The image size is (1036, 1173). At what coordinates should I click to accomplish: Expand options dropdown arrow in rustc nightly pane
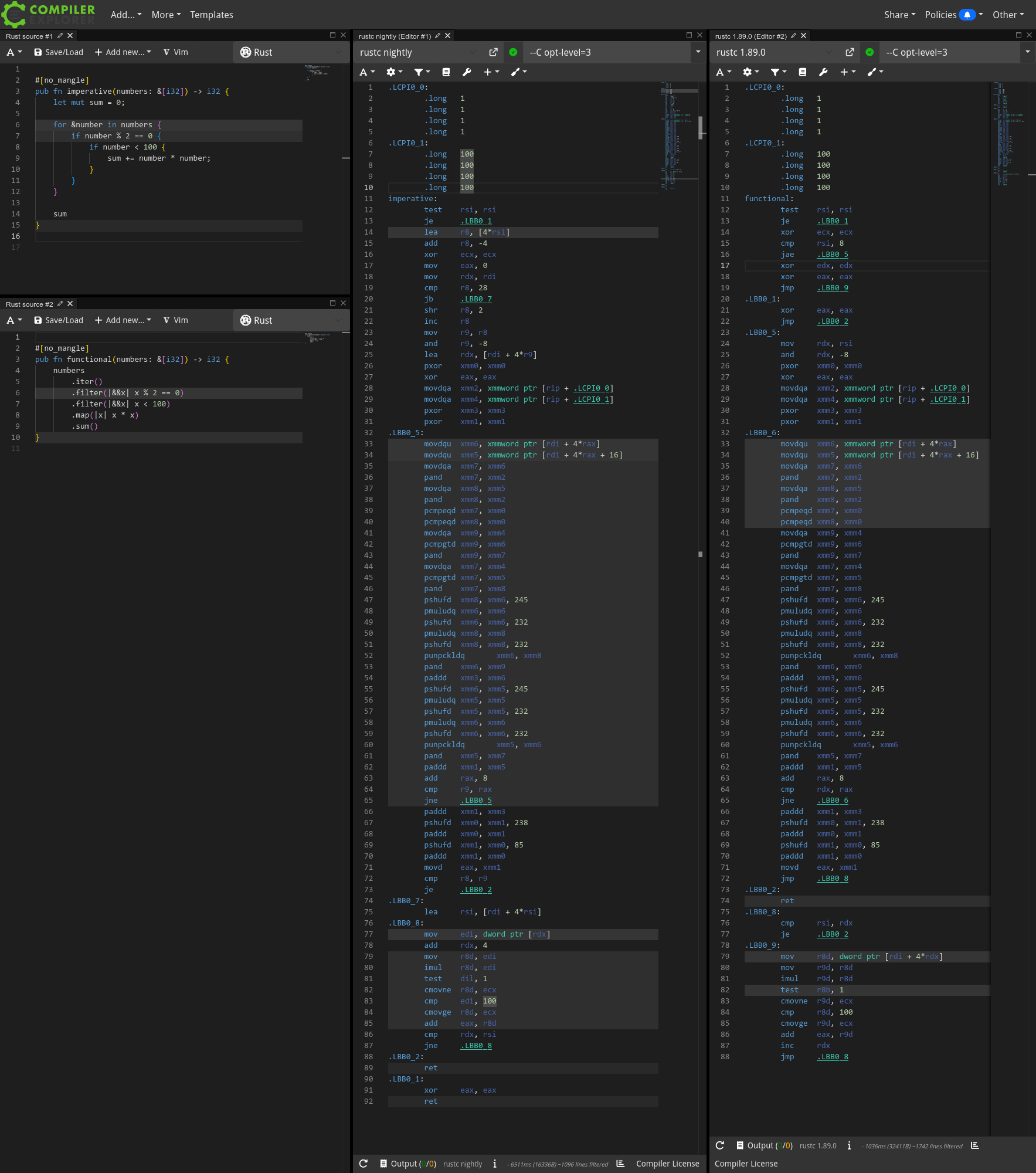click(x=698, y=52)
